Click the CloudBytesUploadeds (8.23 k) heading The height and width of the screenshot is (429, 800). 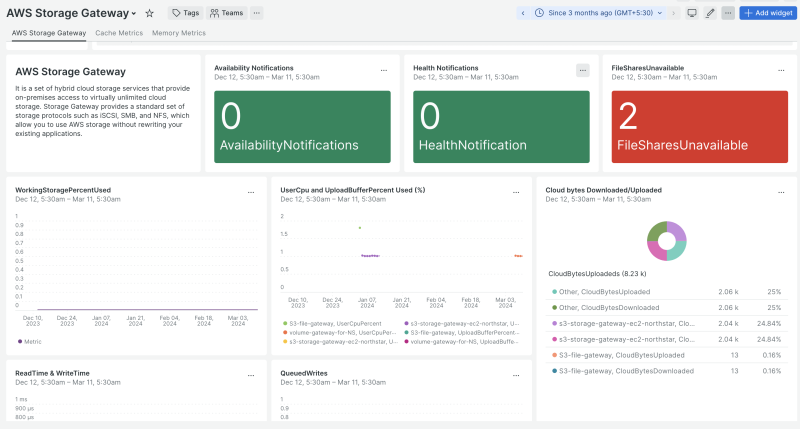(x=597, y=274)
